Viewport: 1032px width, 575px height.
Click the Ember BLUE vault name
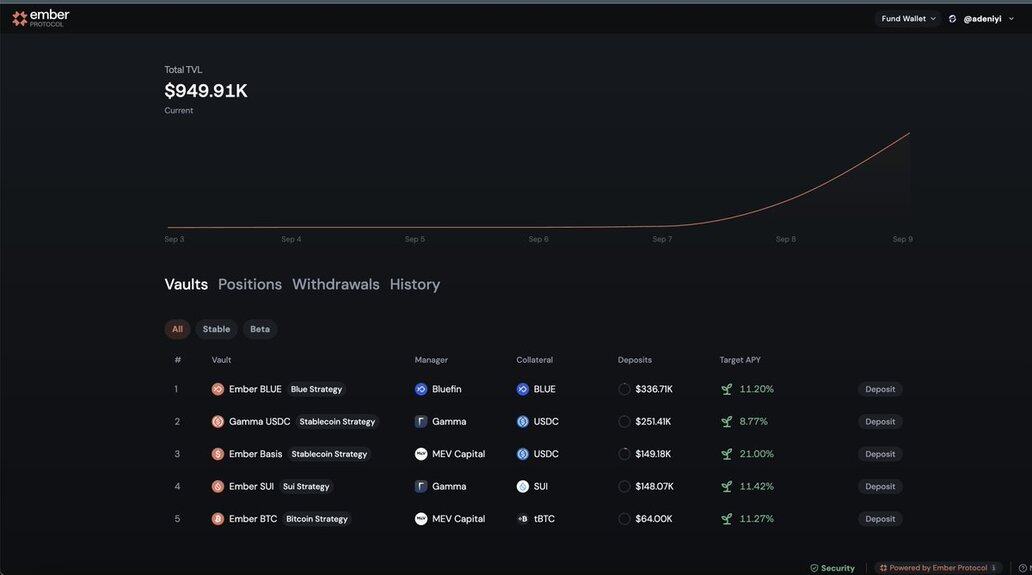255,389
